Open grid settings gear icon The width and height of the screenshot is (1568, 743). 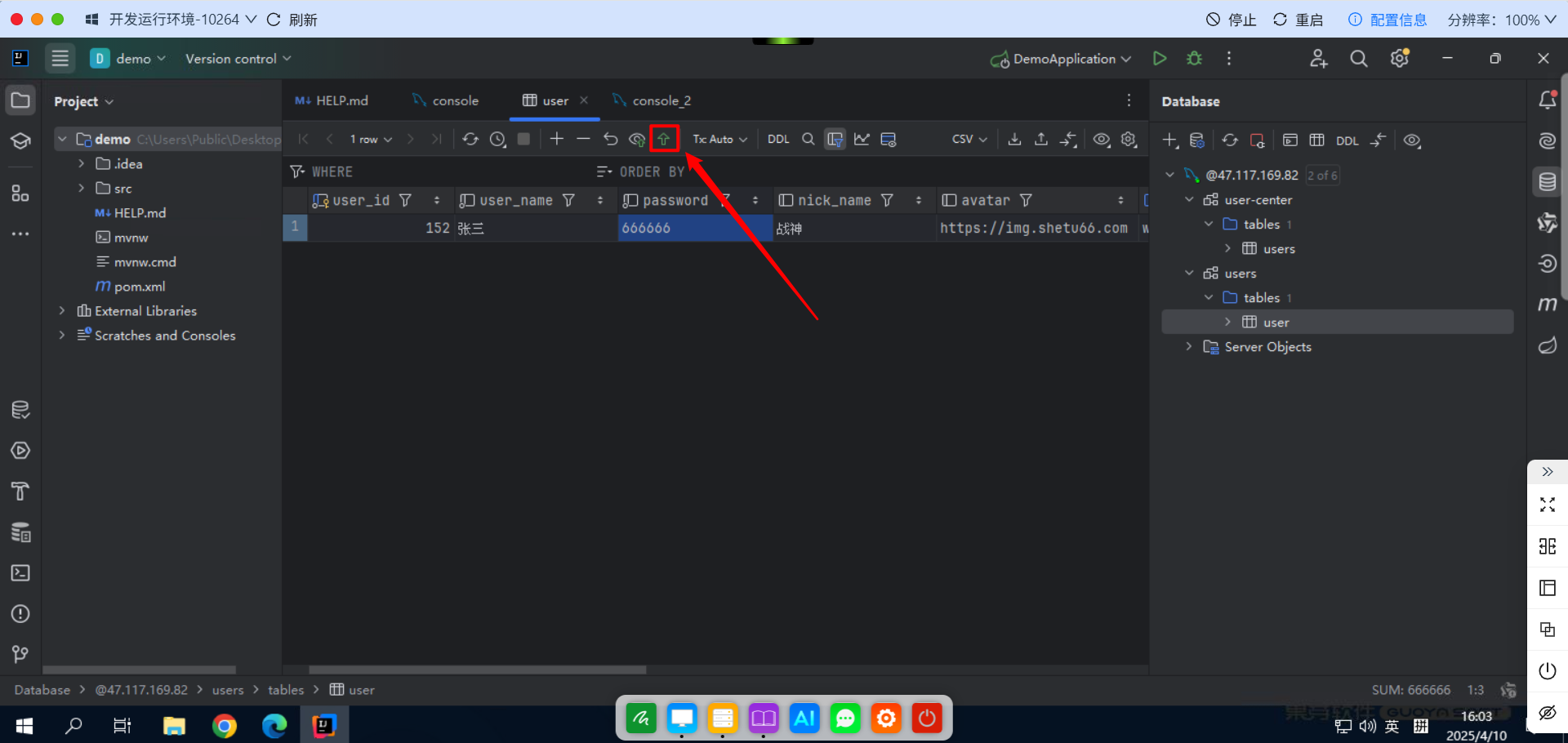tap(1129, 140)
